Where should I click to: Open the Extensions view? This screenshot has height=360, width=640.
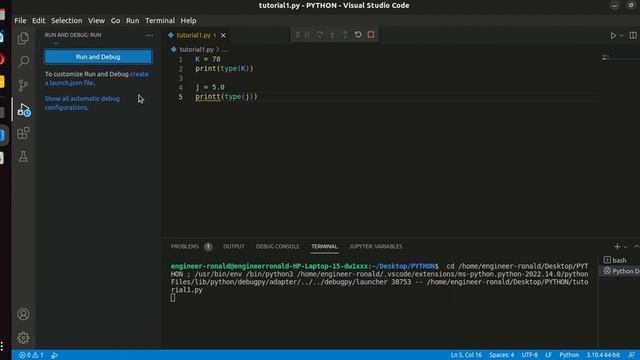[23, 133]
